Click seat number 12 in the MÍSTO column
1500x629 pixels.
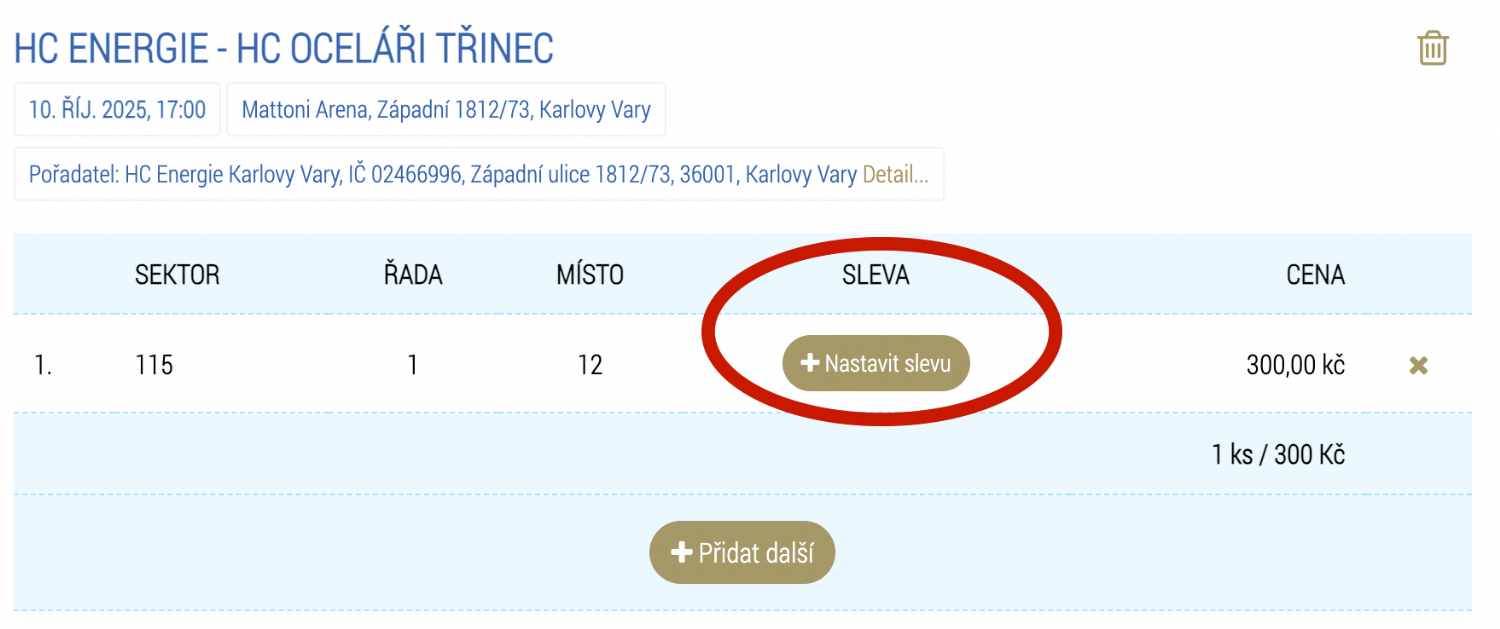click(x=590, y=366)
